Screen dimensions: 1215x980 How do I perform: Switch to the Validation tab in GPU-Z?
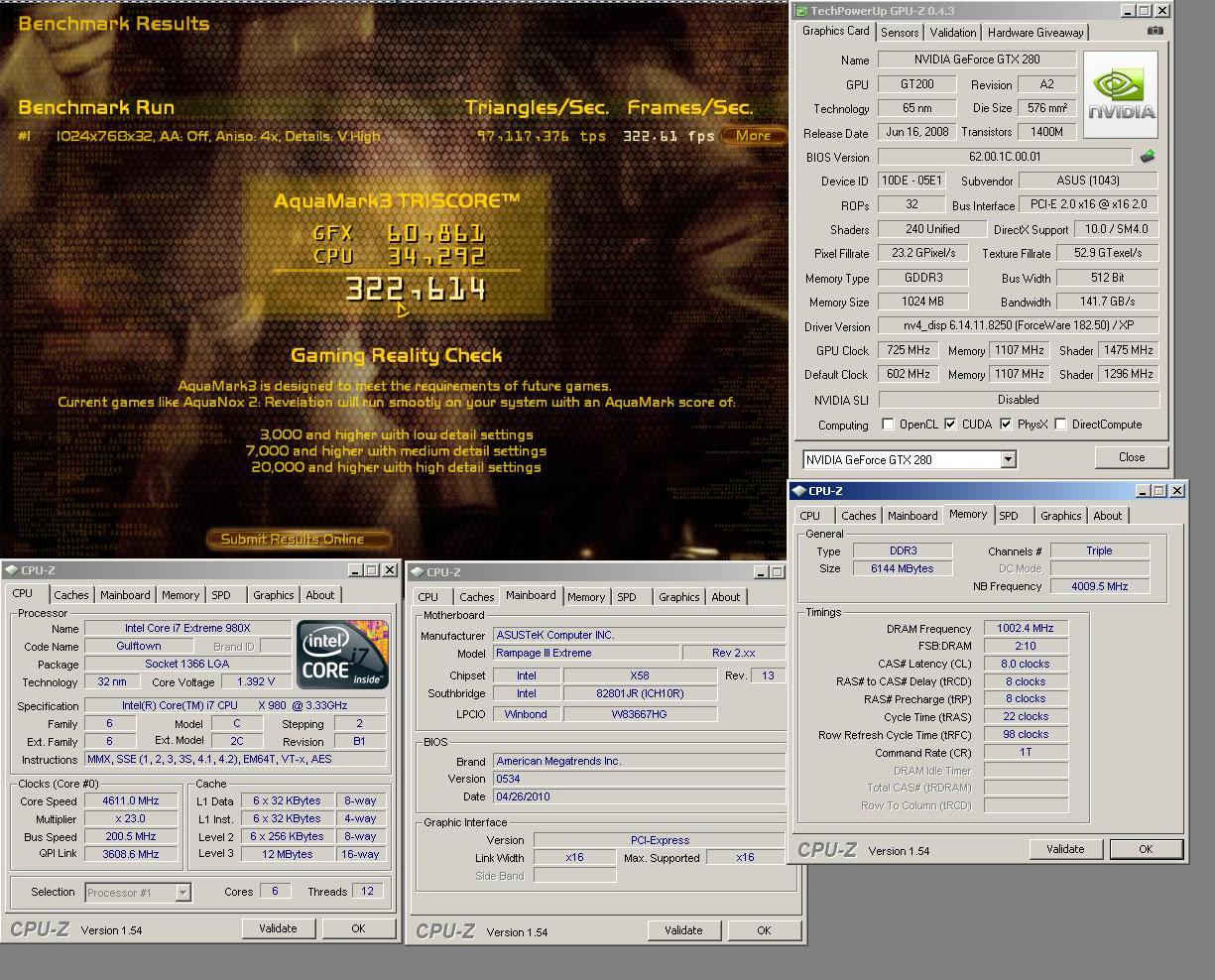tap(953, 33)
